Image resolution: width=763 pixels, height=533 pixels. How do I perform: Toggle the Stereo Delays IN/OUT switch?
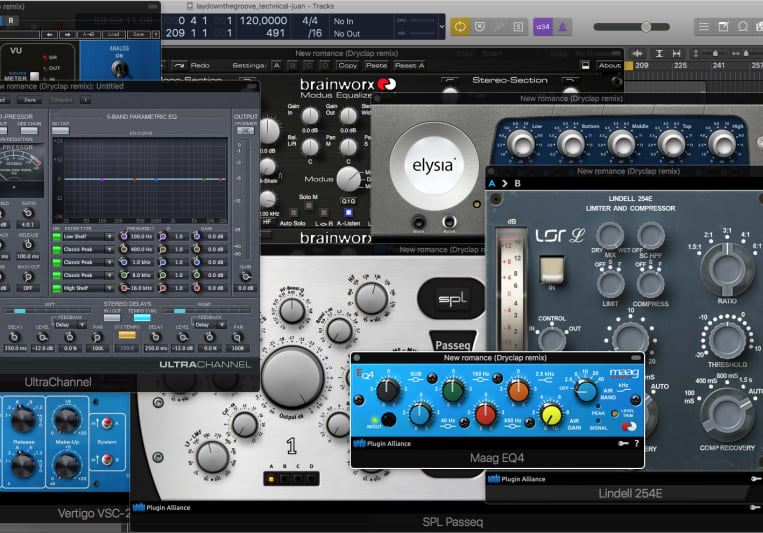[x=112, y=317]
